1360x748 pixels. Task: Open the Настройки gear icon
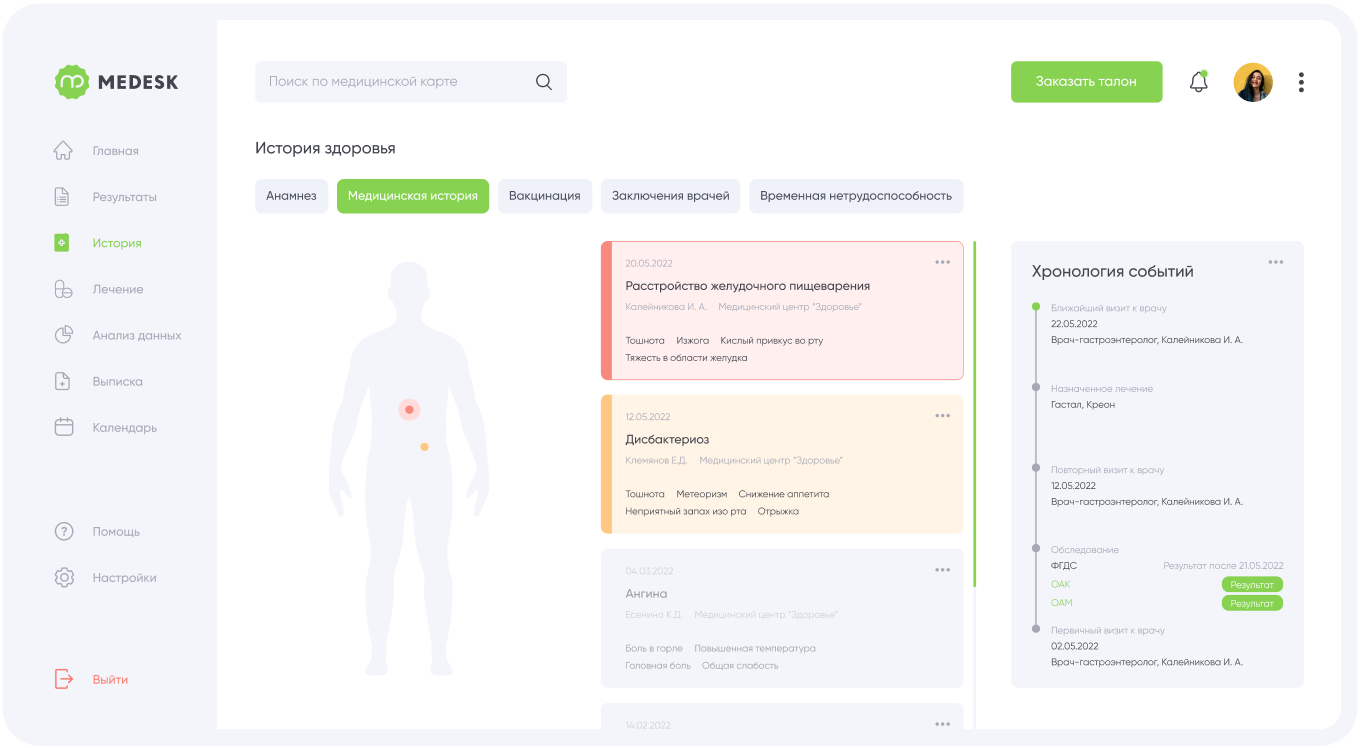[x=64, y=577]
